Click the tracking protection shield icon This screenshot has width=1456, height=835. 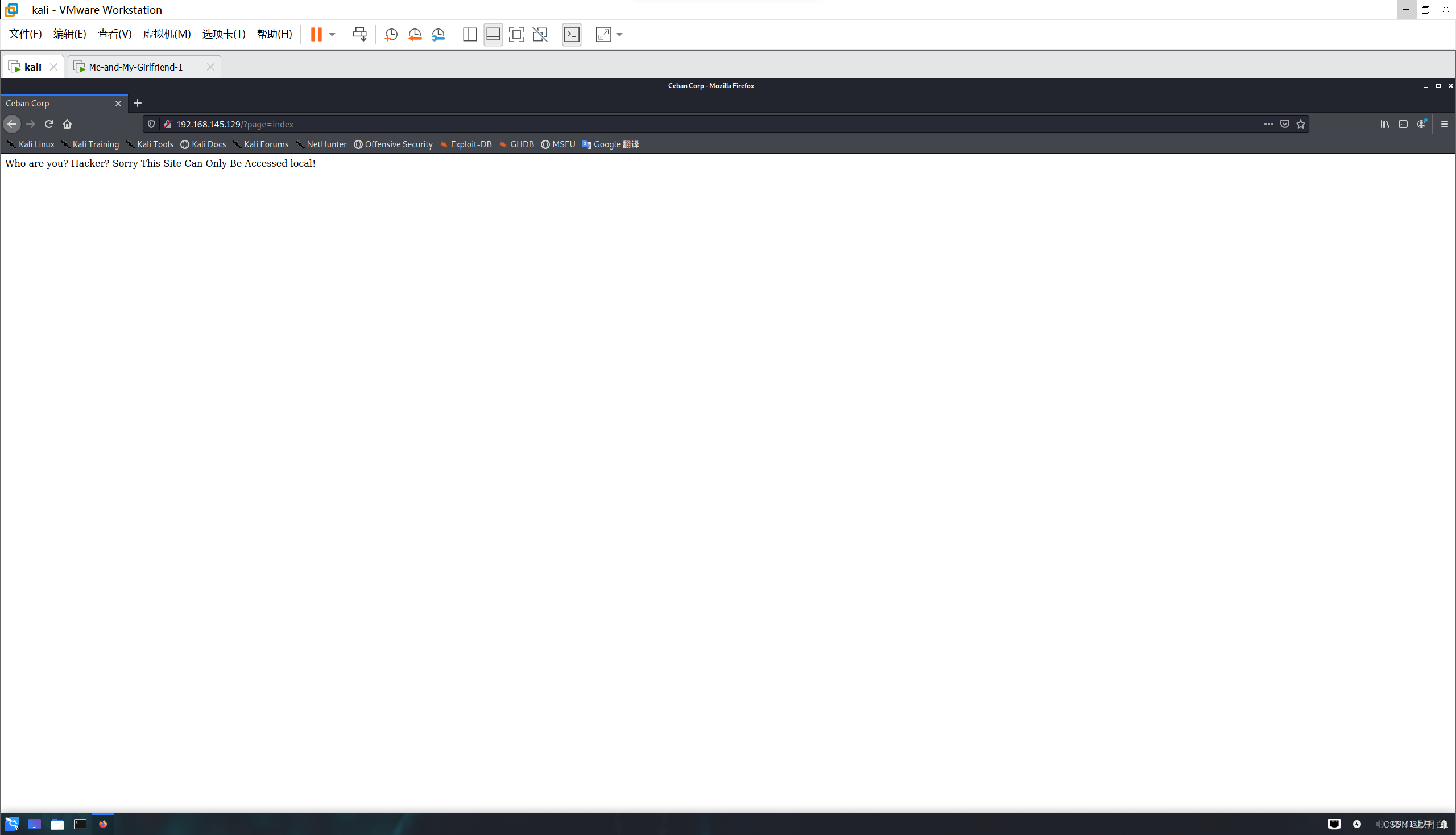coord(151,124)
